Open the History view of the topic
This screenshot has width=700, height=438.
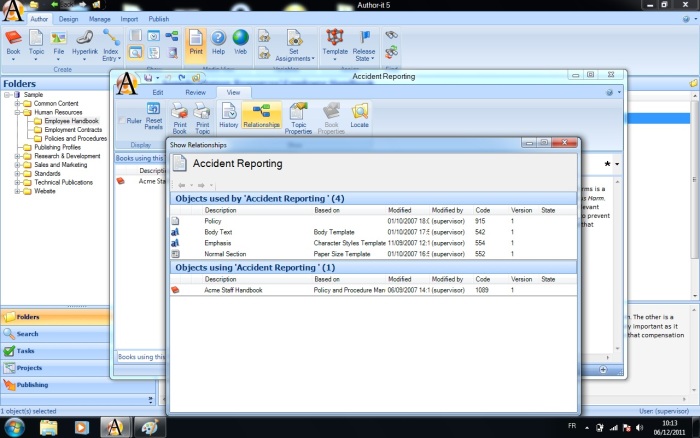(229, 115)
